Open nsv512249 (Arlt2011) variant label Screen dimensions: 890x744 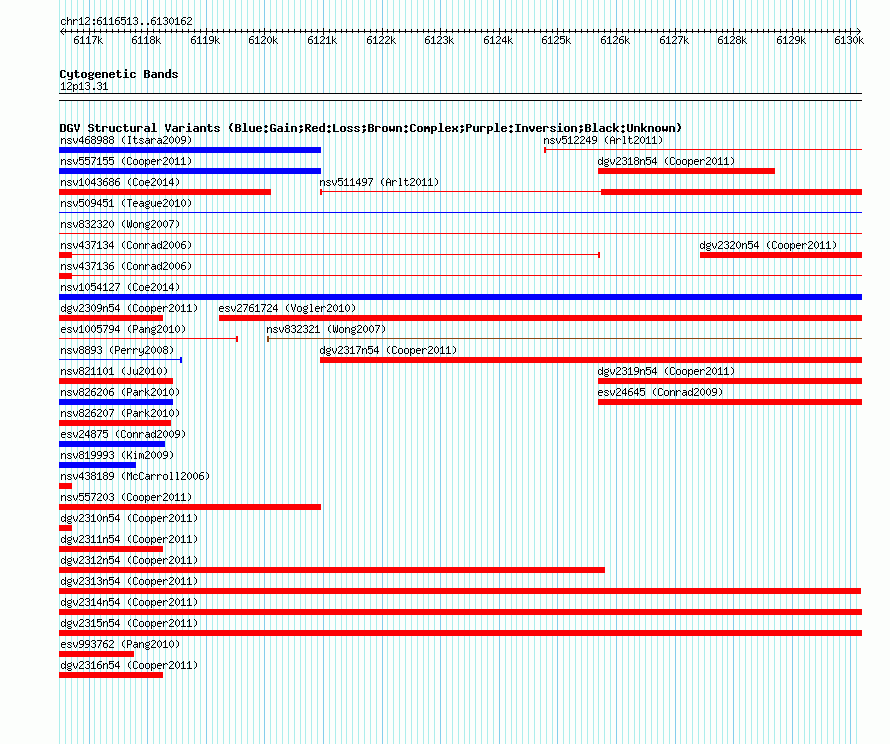click(603, 140)
